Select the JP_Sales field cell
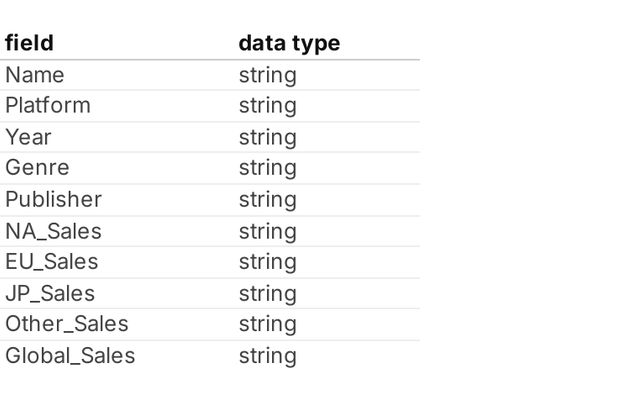Screen dimensions: 640x400 [x=50, y=293]
